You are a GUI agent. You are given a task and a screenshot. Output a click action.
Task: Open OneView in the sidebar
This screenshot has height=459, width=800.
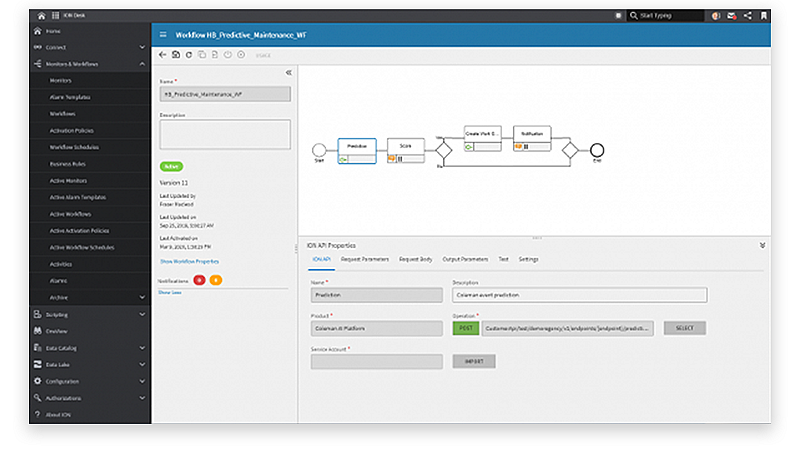90,331
